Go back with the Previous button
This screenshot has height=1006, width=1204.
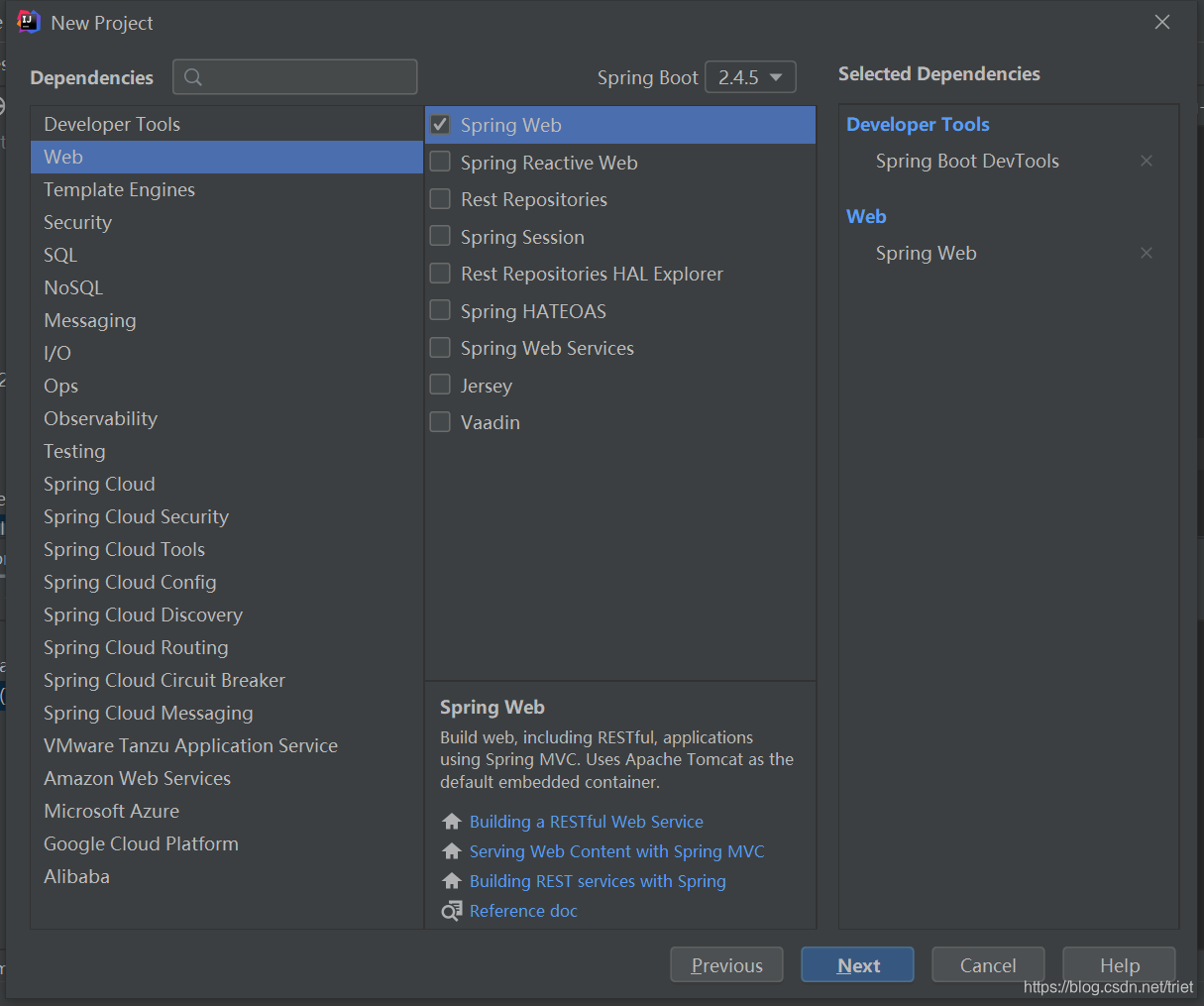(726, 964)
